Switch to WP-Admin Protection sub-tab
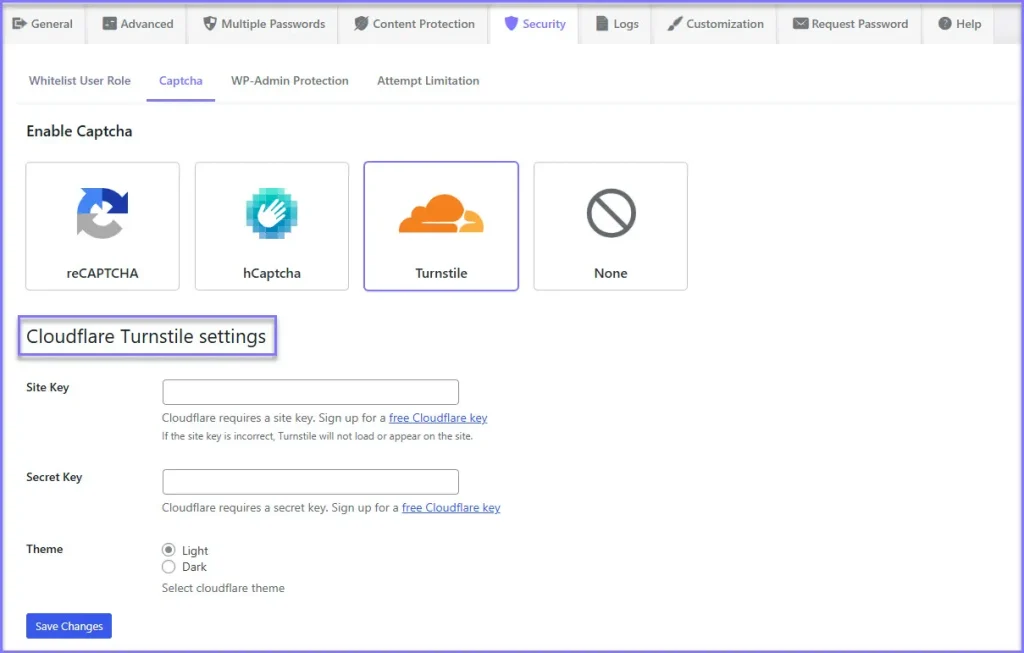Screen dimensions: 1024x653 click(289, 81)
